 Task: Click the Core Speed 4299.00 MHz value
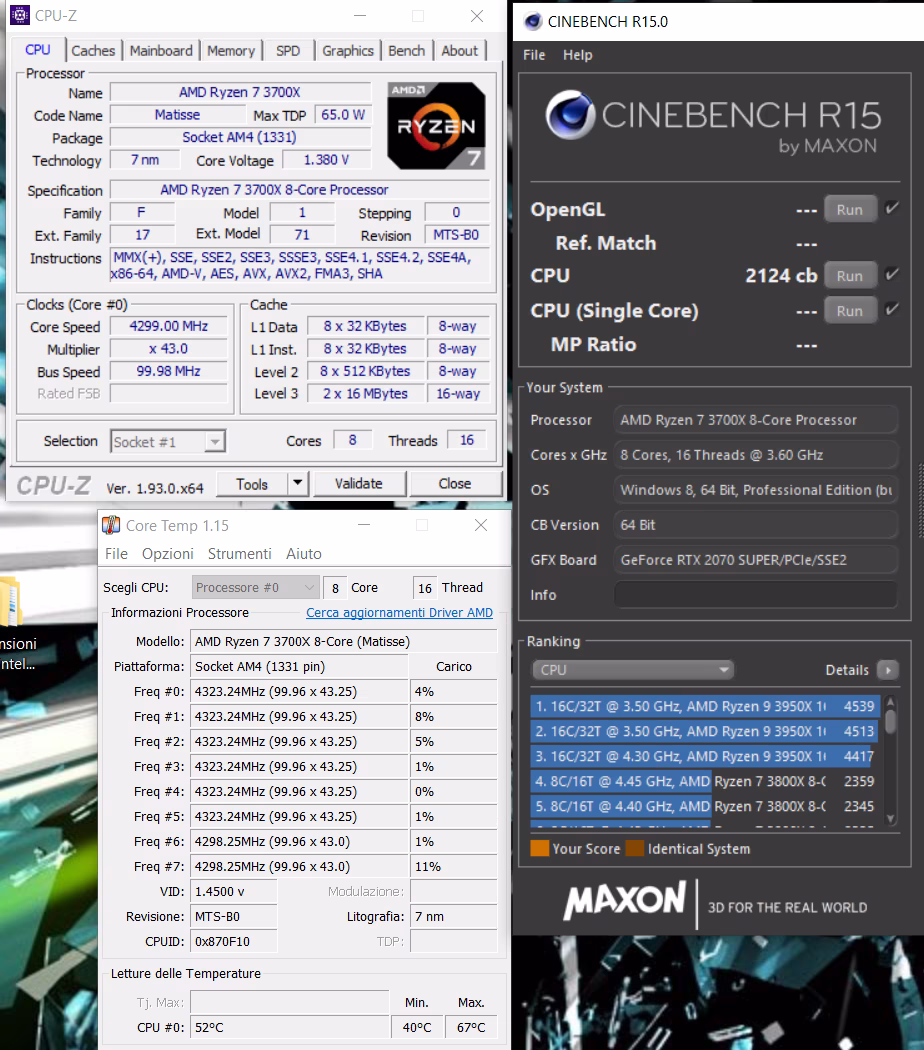click(169, 326)
